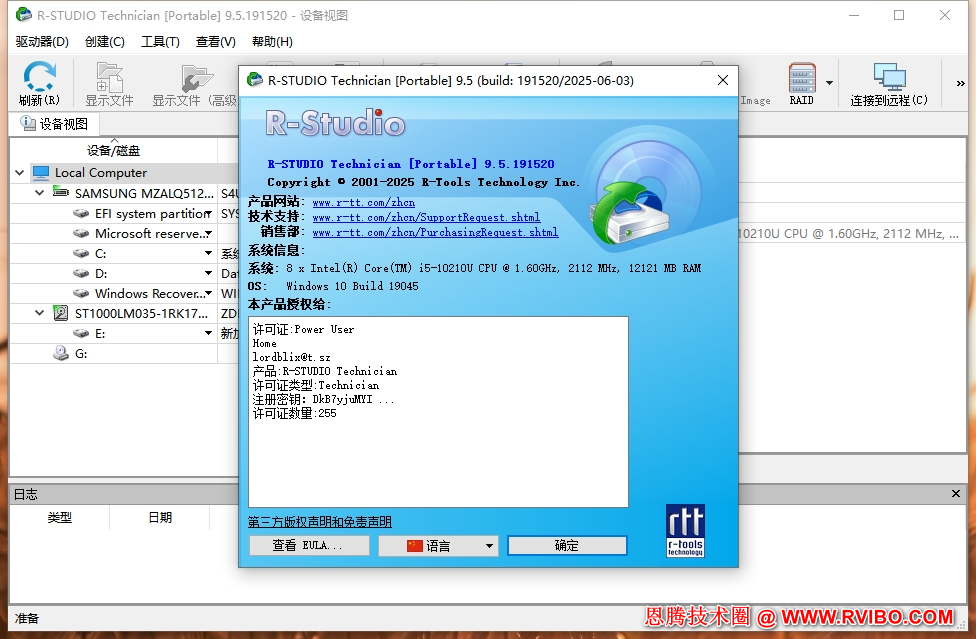Screen dimensions: 976x639
Task: Click the Show Files (显示文件) toolbar icon
Action: tap(109, 83)
